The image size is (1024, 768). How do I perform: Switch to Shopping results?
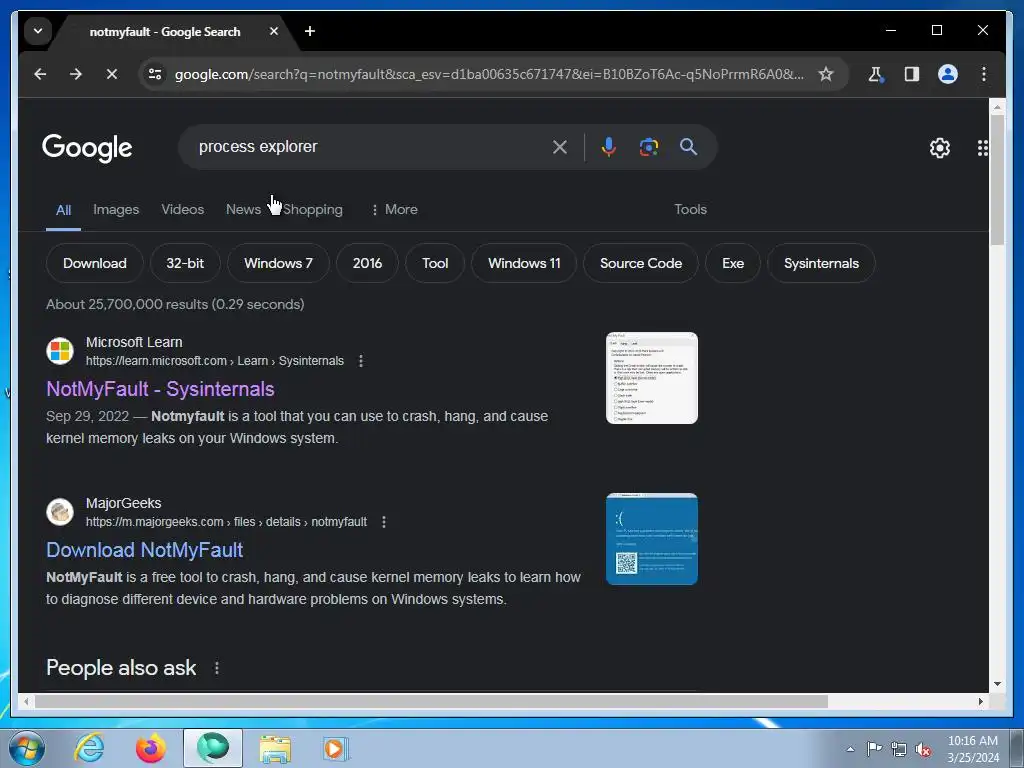pos(313,210)
